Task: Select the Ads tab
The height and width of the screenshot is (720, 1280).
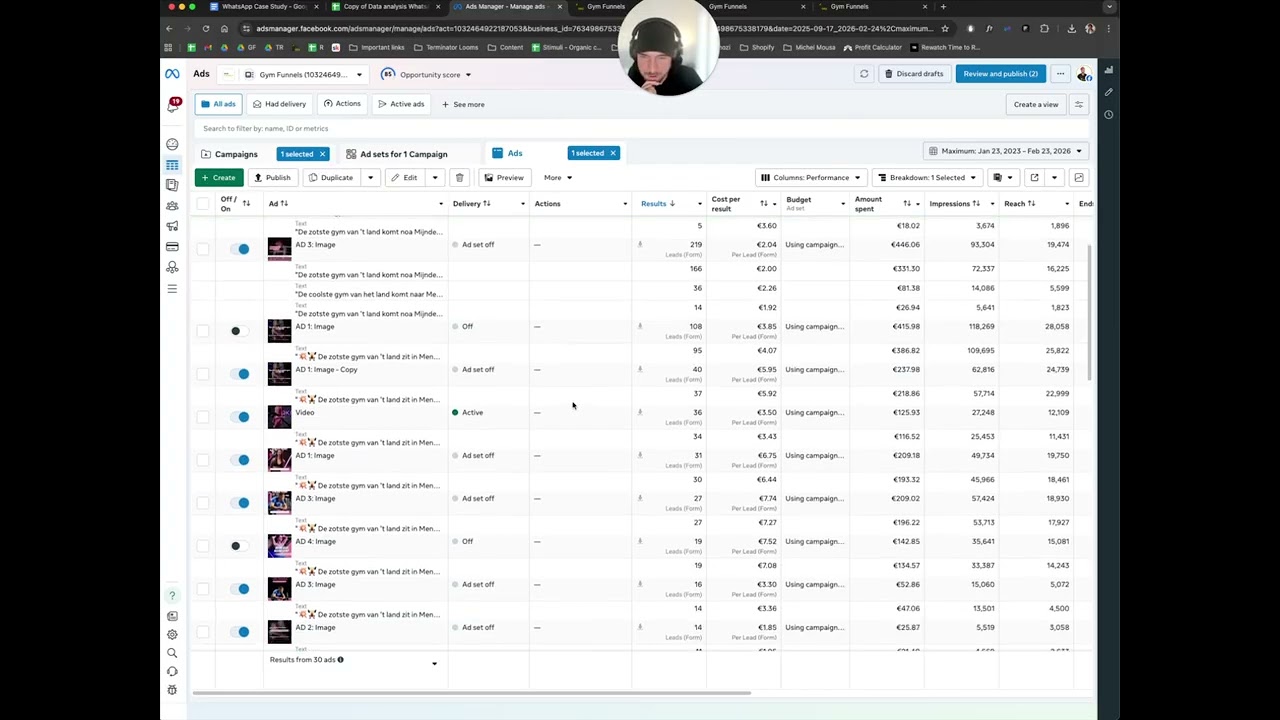Action: (x=515, y=153)
